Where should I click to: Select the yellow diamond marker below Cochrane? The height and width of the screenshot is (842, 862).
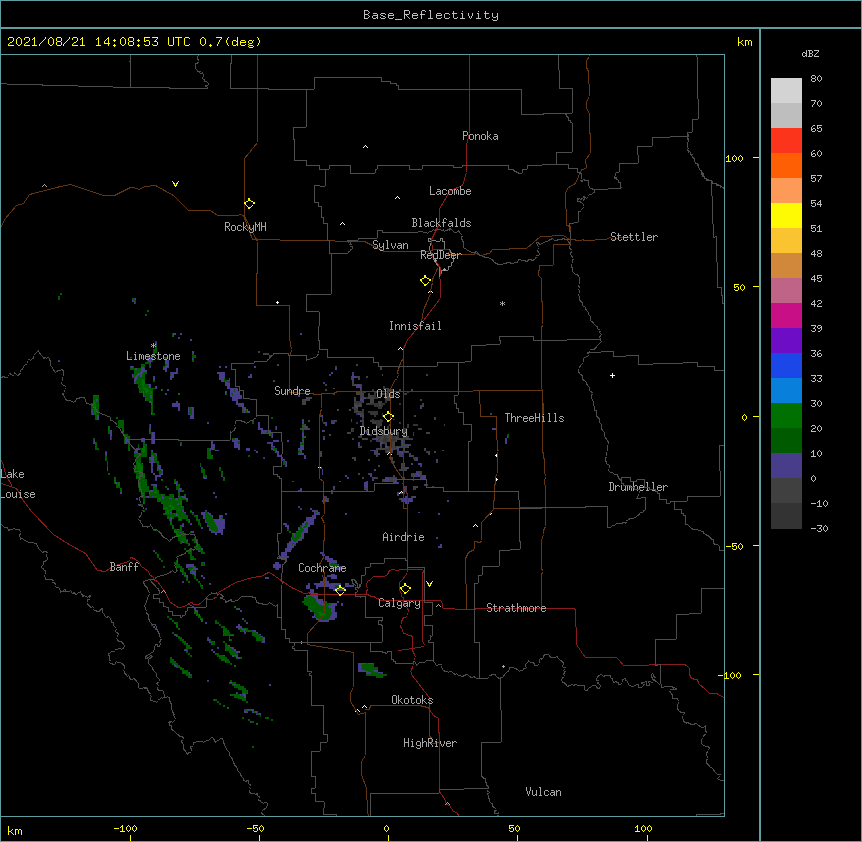[340, 590]
